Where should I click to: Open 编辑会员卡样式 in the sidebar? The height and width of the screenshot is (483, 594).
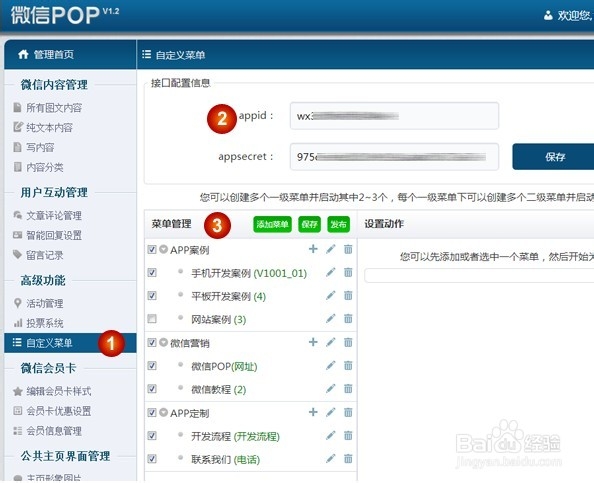tap(58, 391)
